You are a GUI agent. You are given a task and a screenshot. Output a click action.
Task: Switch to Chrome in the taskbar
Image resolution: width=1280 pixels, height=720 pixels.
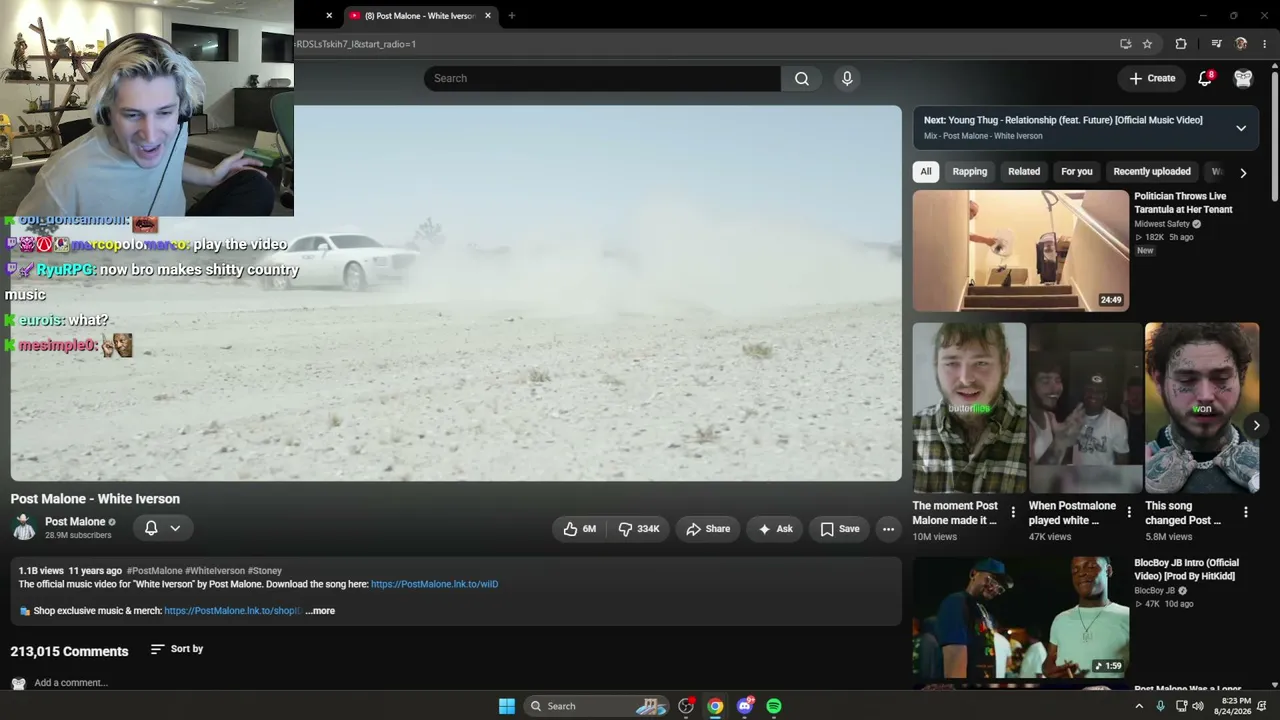pyautogui.click(x=715, y=706)
